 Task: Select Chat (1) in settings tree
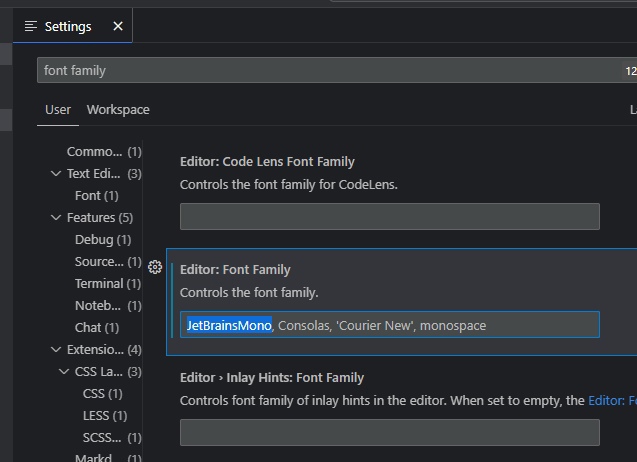pos(97,328)
